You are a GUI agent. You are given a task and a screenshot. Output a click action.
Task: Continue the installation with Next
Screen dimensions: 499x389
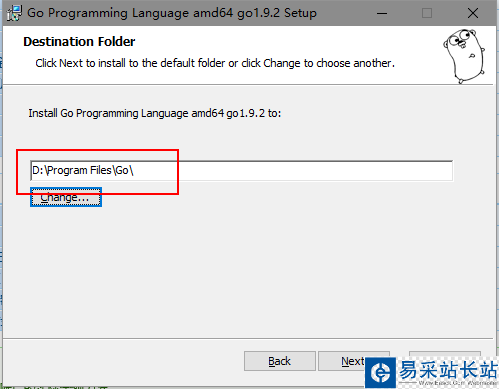coord(342,361)
